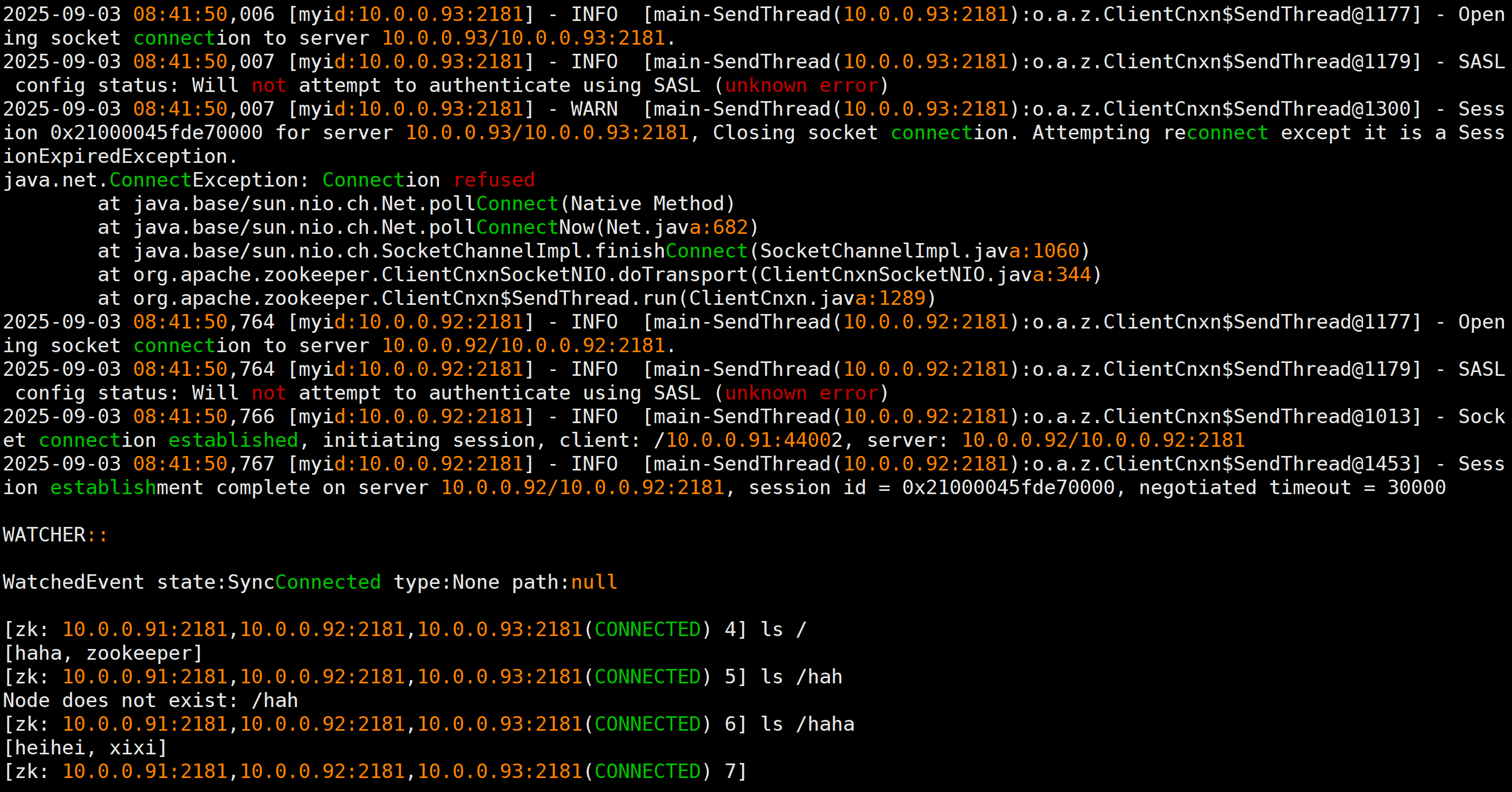
Task: Click the 'Net.pollConnectNow(Net.java:682)' stack line
Action: [428, 227]
